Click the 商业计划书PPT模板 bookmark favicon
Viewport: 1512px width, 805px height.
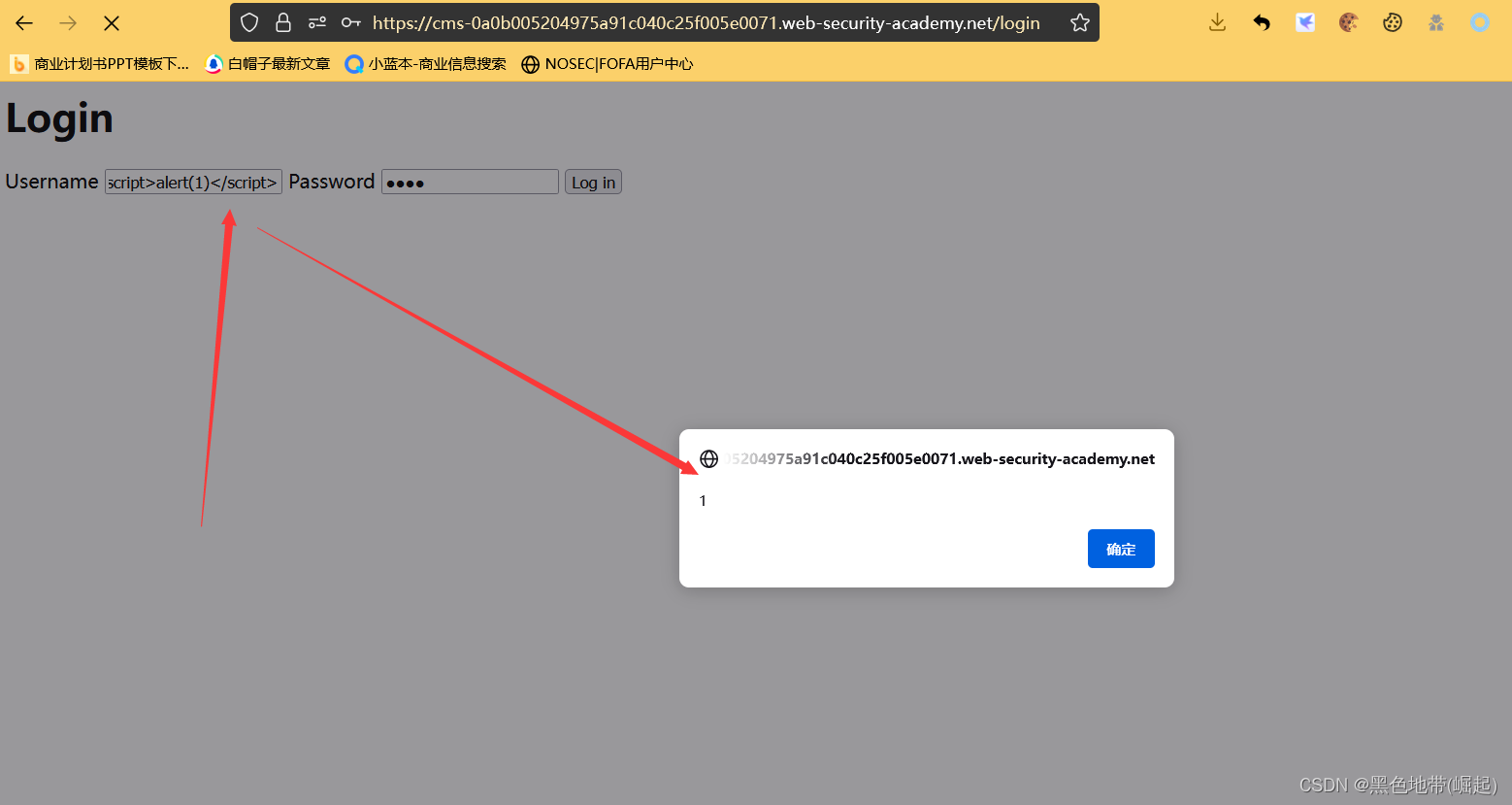[x=18, y=64]
